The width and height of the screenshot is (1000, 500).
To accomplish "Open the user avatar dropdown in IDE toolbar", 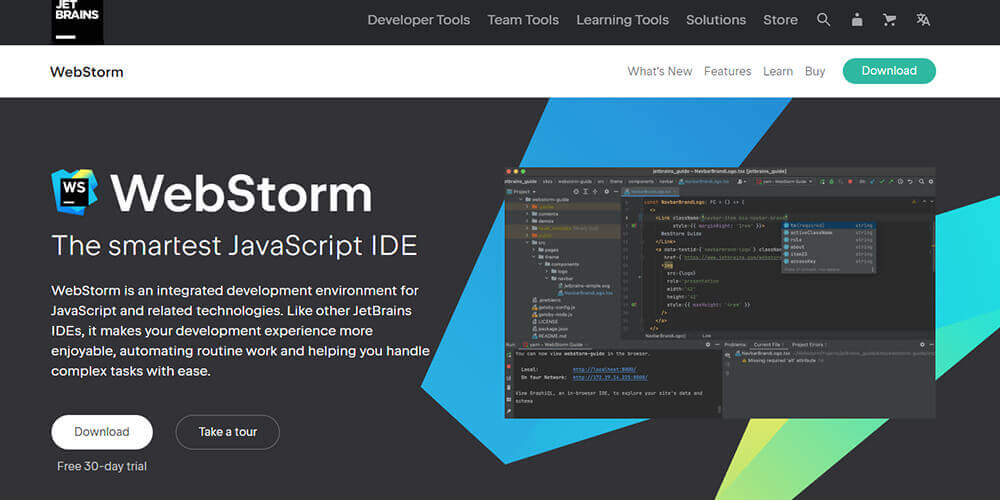I will 742,182.
